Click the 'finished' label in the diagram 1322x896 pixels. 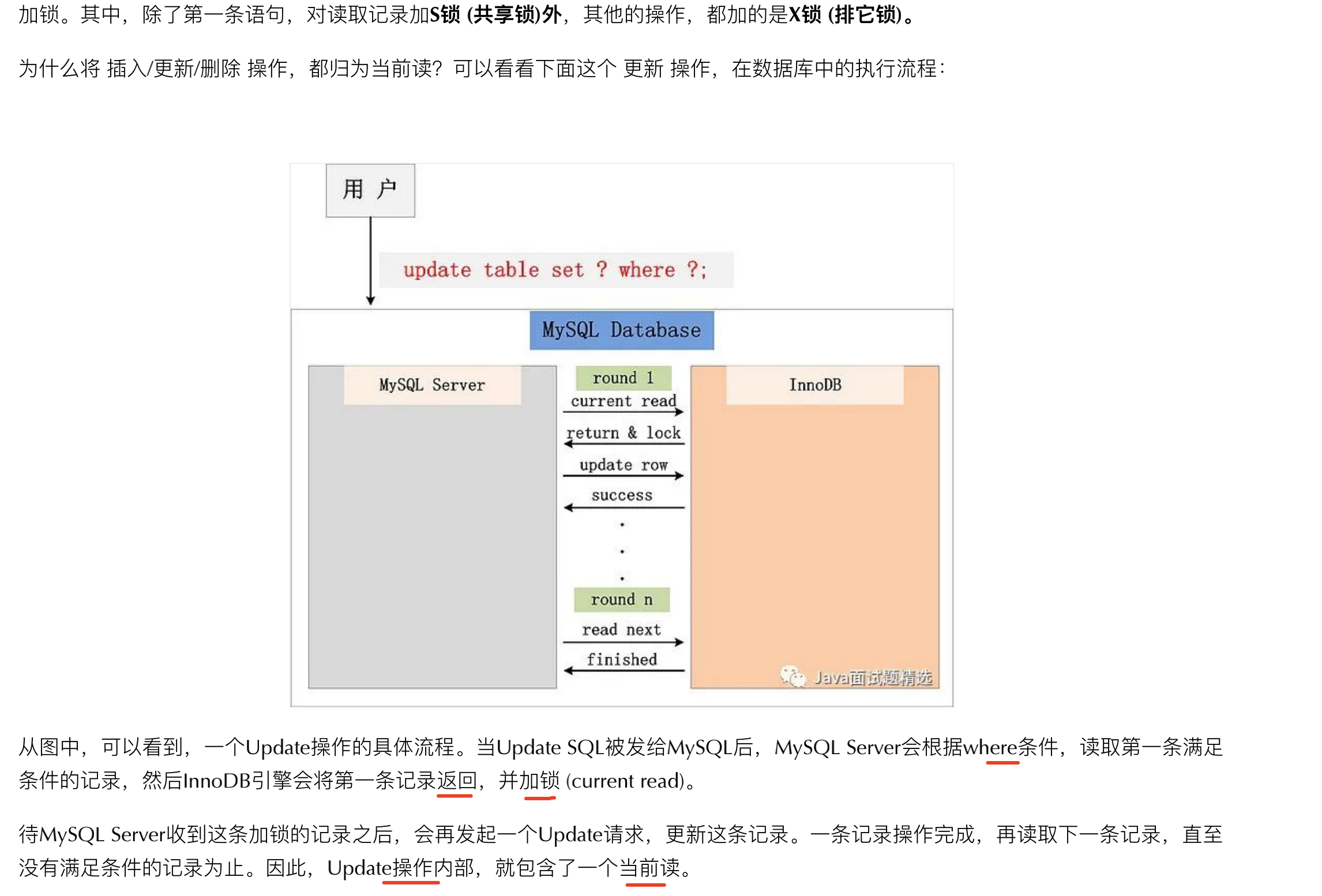click(x=622, y=660)
